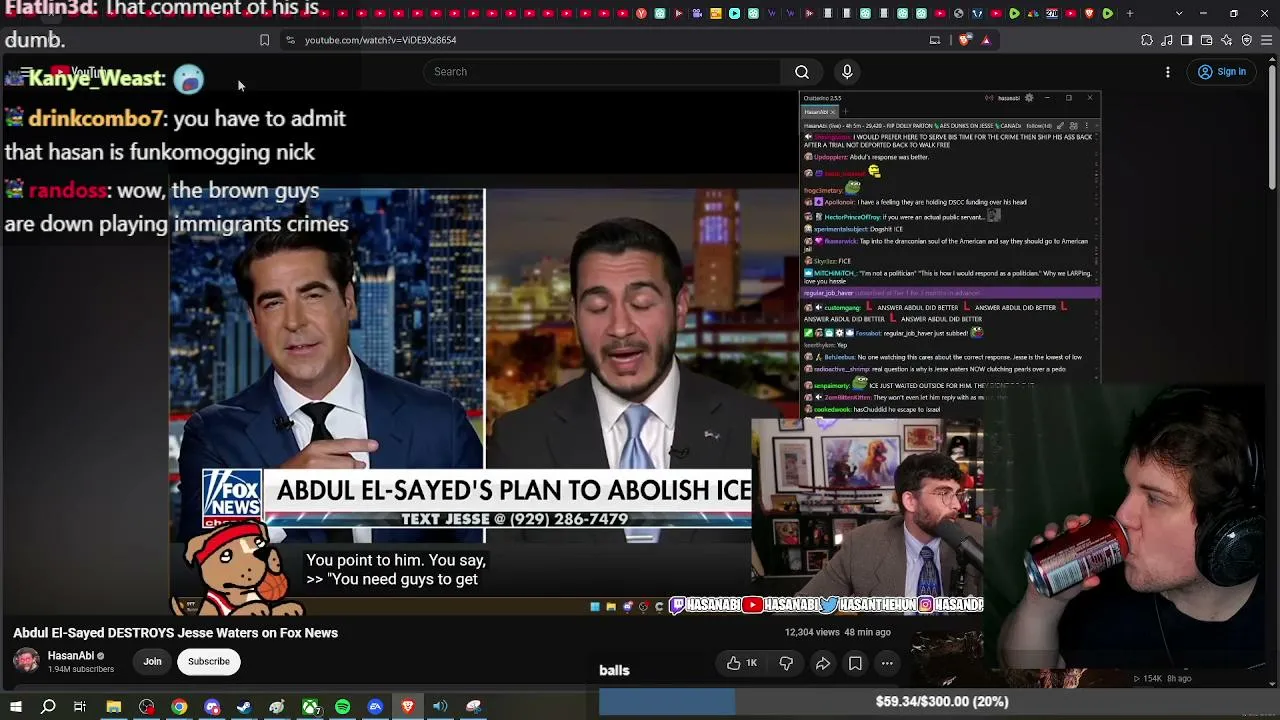View site information in the address bar
The width and height of the screenshot is (1280, 720).
click(x=290, y=40)
